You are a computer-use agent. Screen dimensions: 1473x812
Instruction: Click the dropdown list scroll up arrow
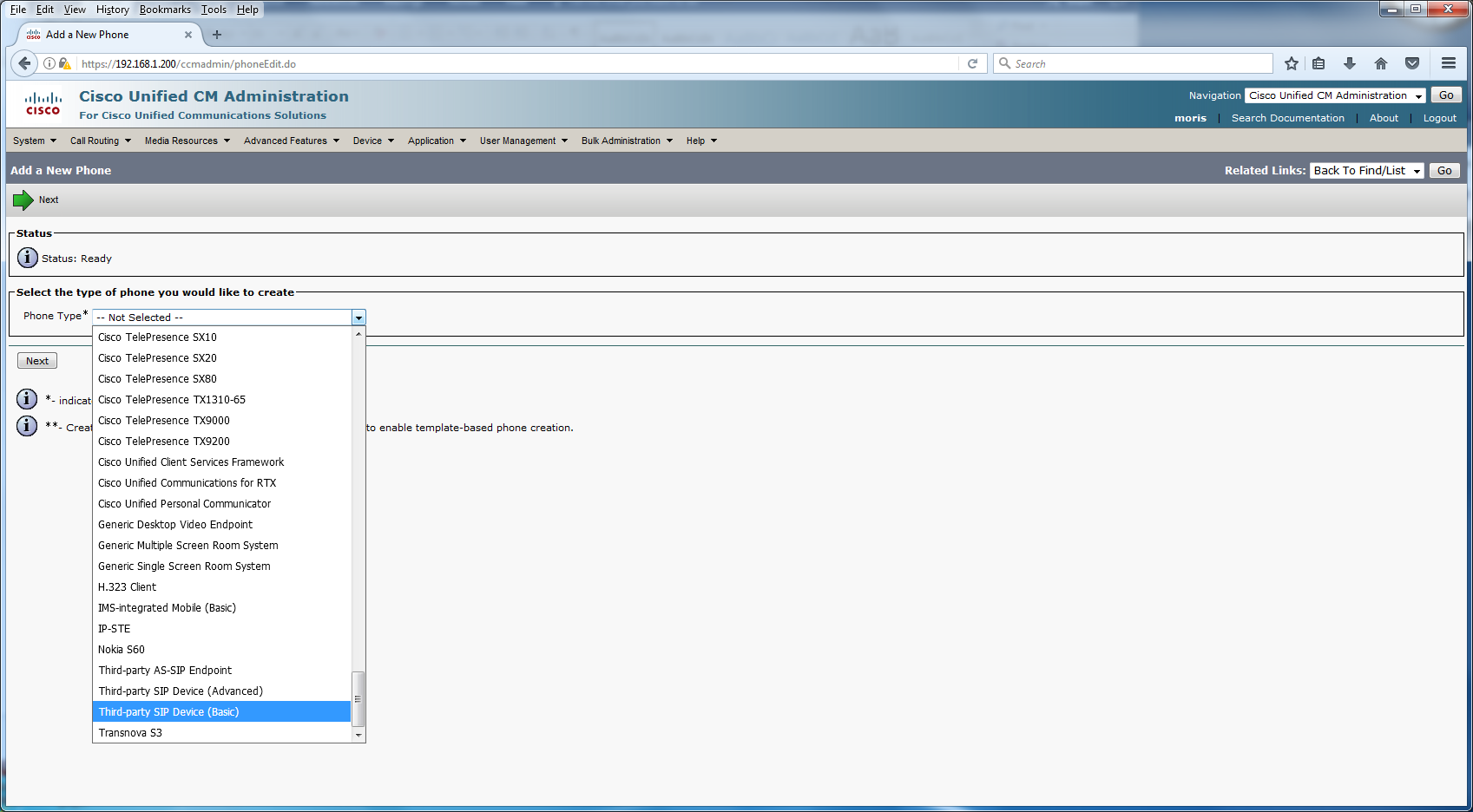358,334
